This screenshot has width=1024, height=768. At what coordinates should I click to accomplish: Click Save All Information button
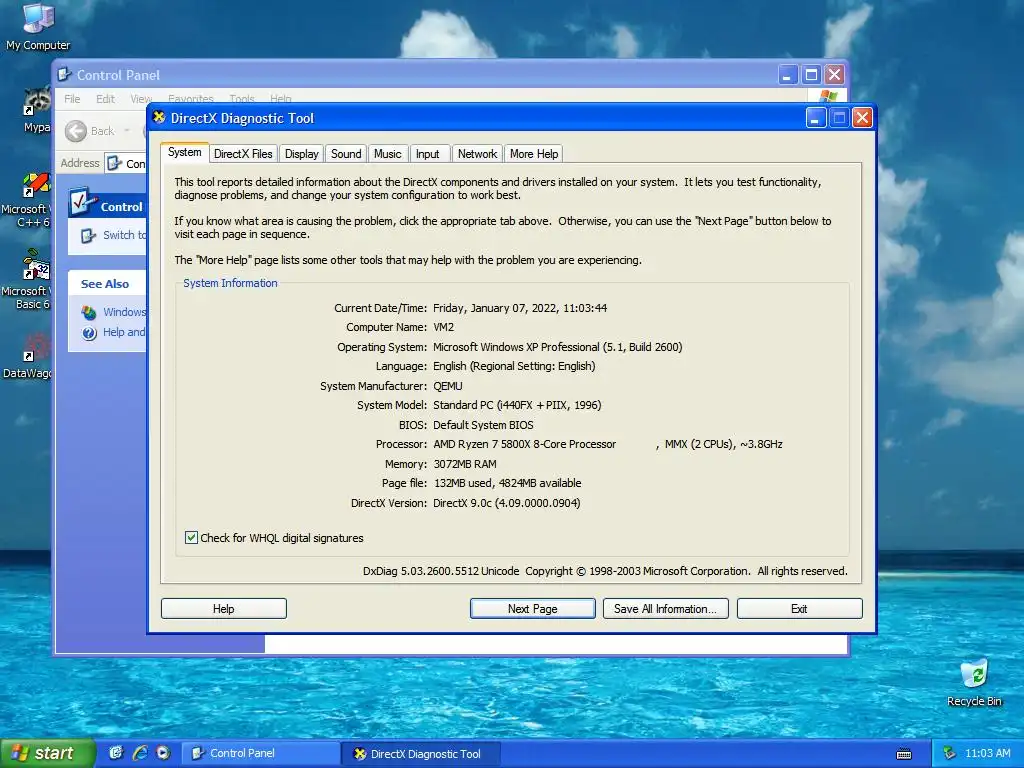(x=665, y=609)
